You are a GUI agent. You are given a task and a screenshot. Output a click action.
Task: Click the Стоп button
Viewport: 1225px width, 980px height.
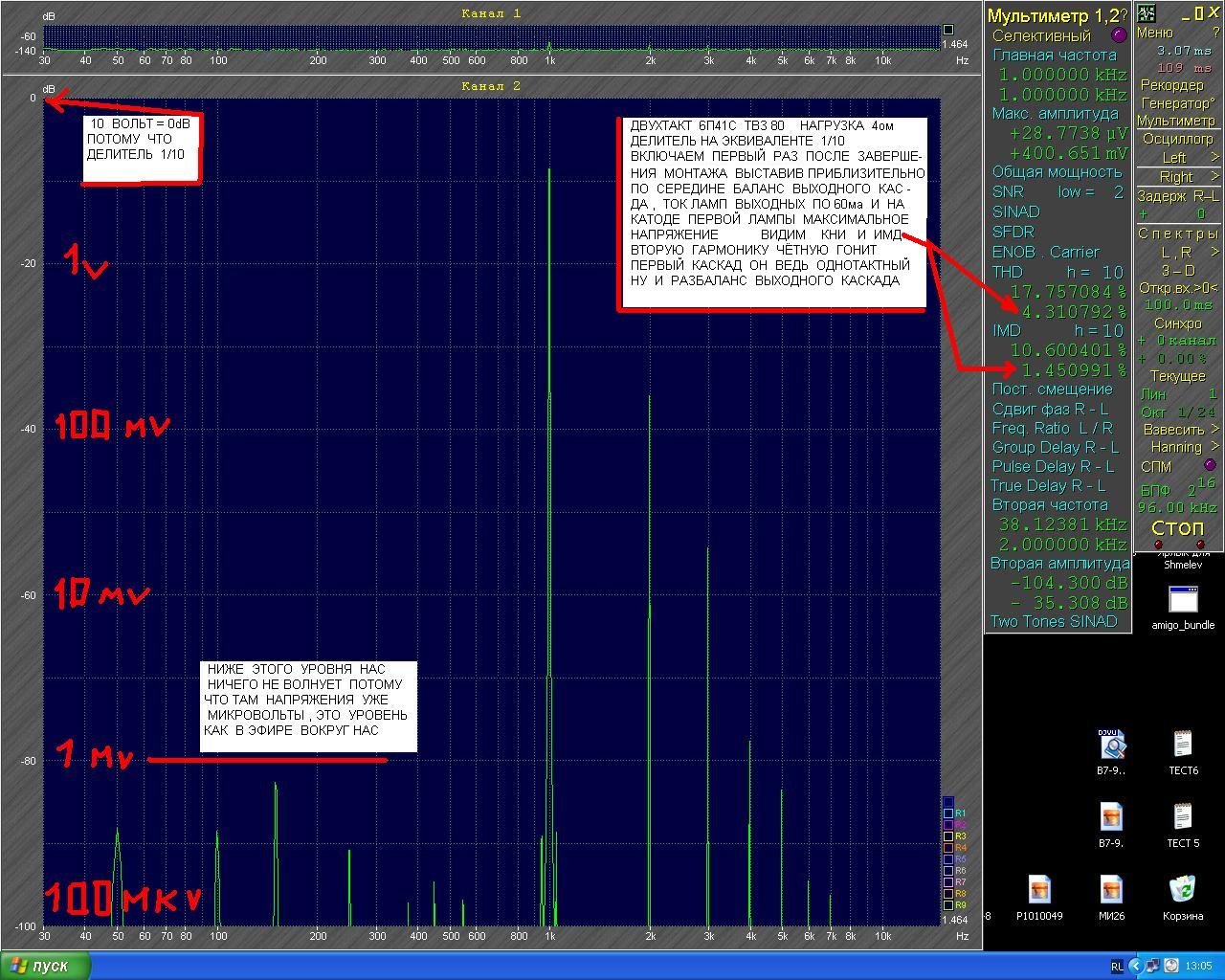point(1177,528)
